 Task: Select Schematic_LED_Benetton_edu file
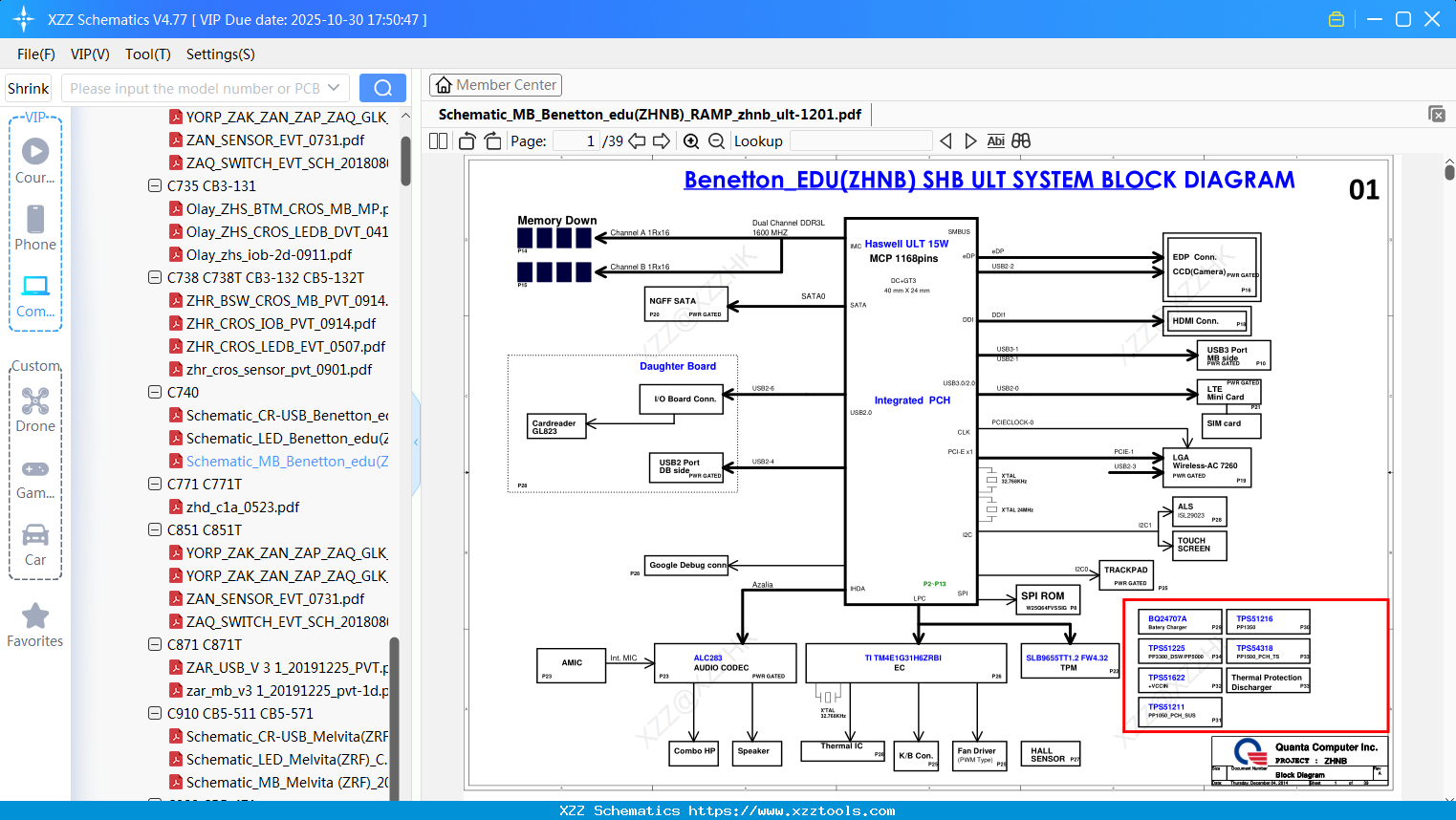(287, 438)
